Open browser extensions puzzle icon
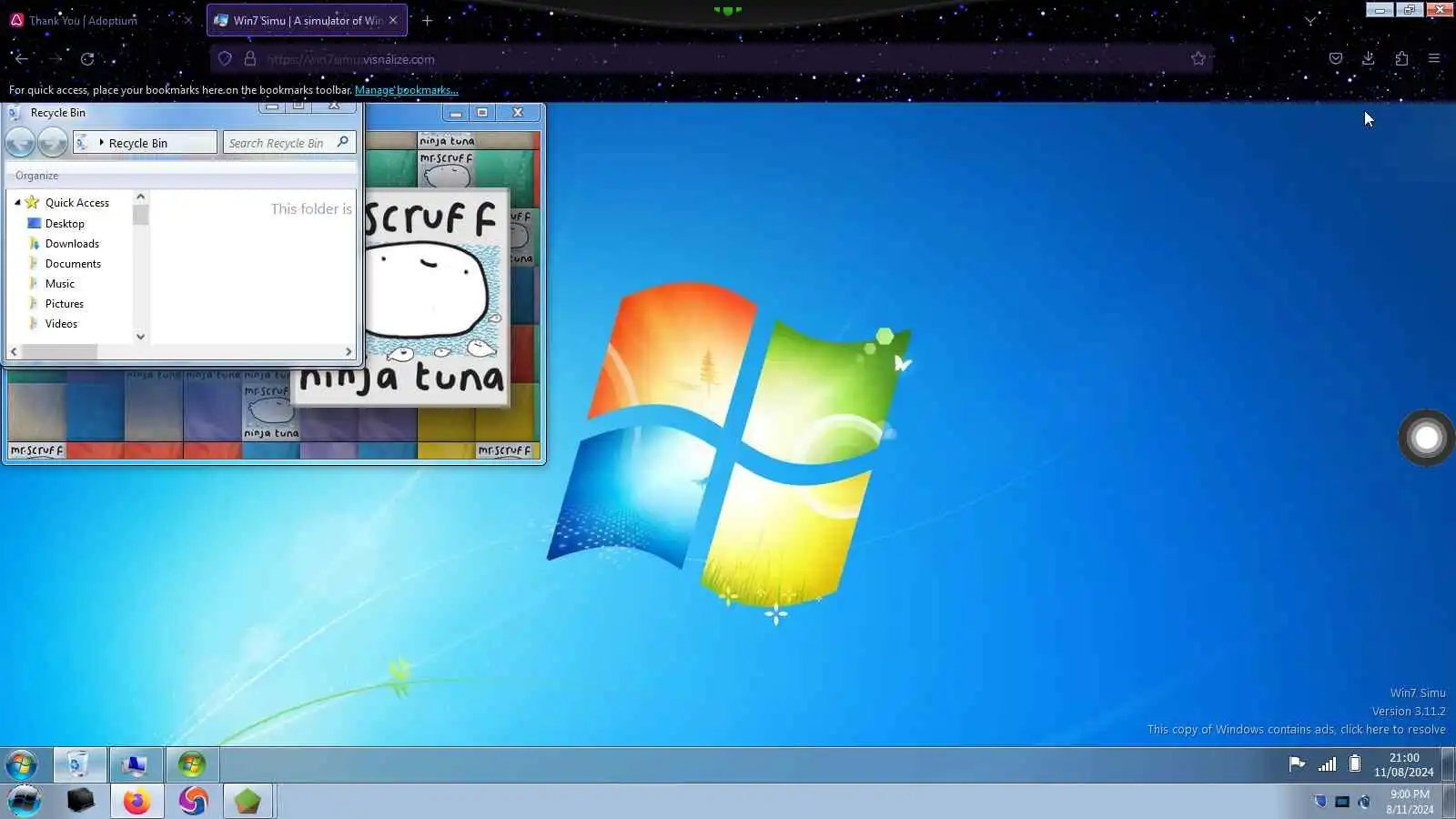Image resolution: width=1456 pixels, height=819 pixels. [1401, 58]
